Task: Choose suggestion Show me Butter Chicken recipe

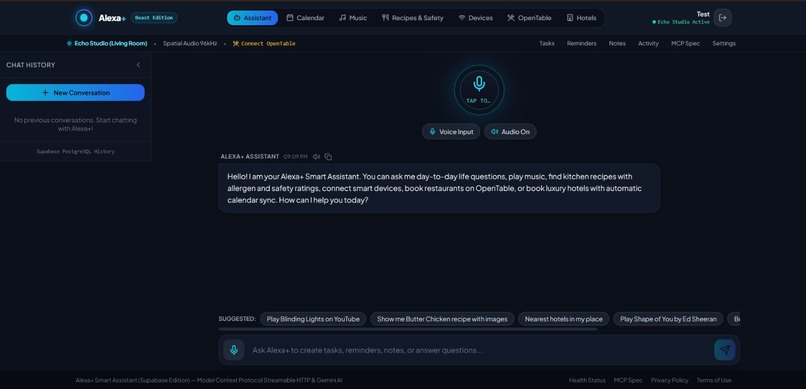Action: coord(442,319)
